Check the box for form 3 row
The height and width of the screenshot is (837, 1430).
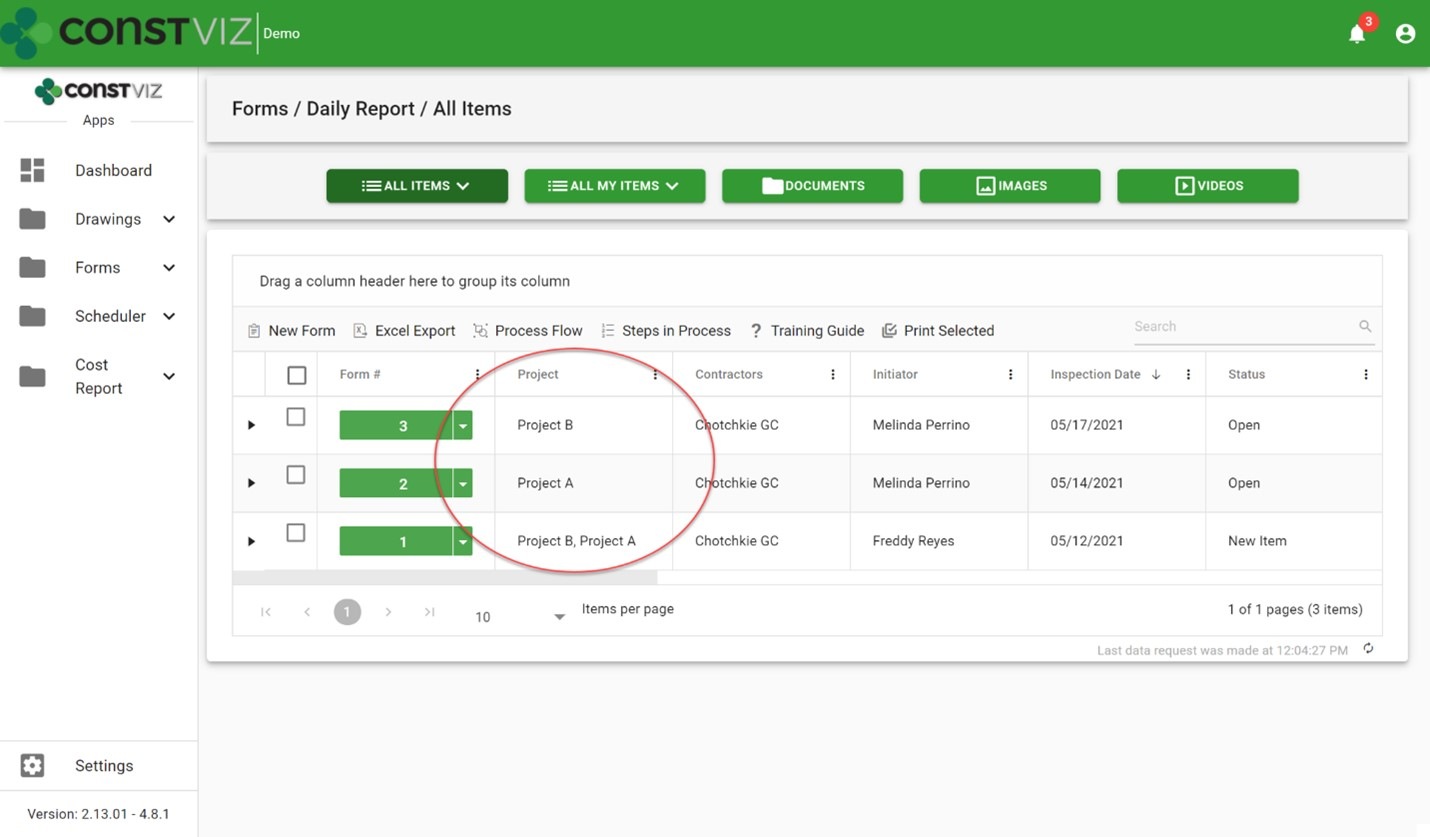click(296, 417)
